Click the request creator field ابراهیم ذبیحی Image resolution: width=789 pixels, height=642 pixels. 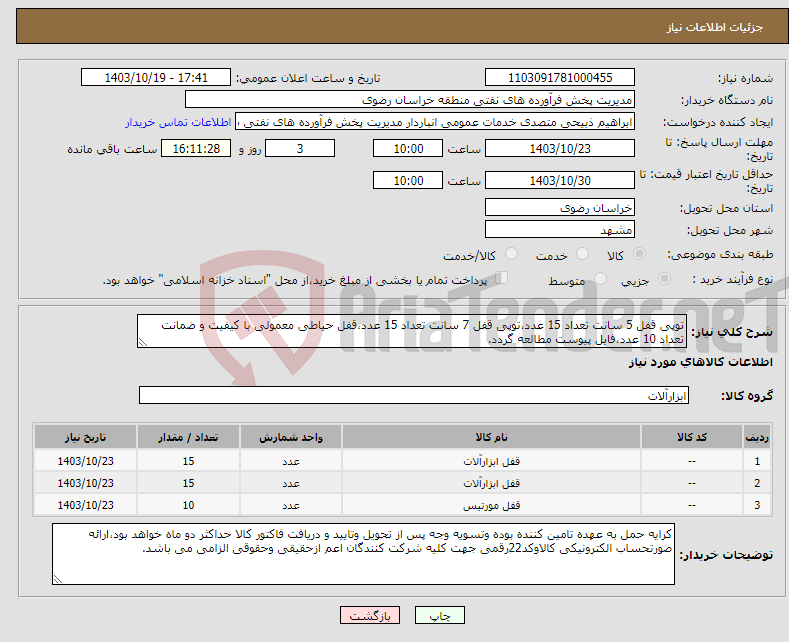point(435,122)
